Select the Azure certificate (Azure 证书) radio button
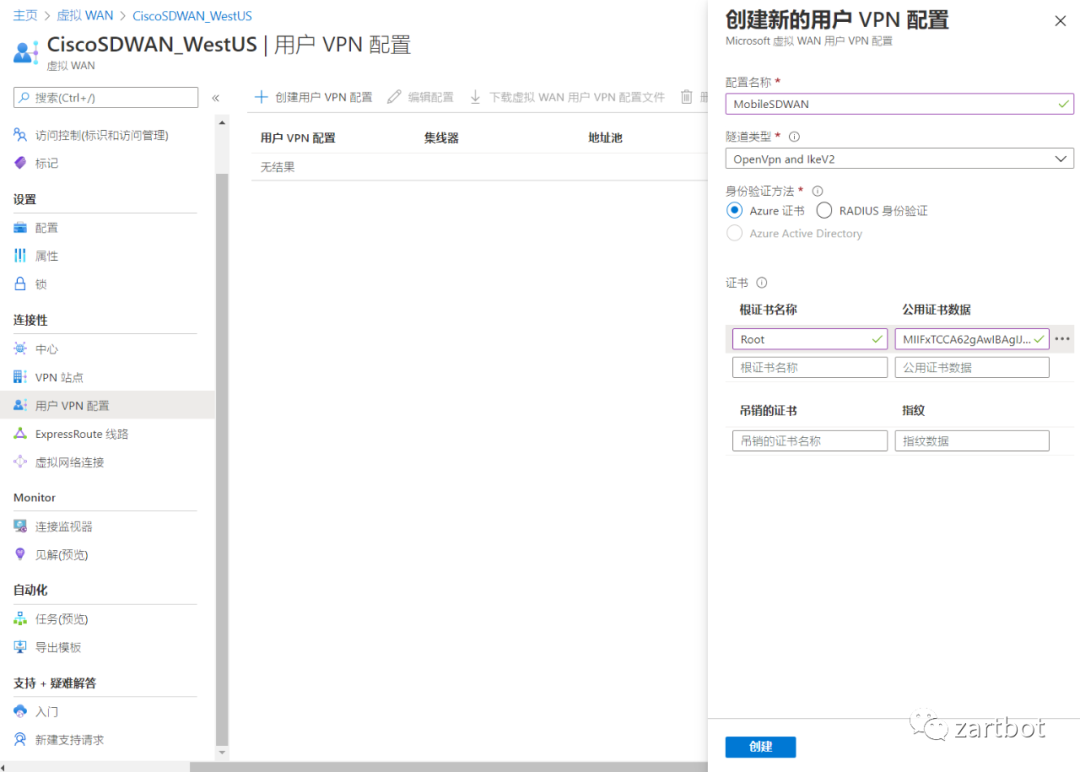Viewport: 1080px width, 772px height. (x=735, y=210)
